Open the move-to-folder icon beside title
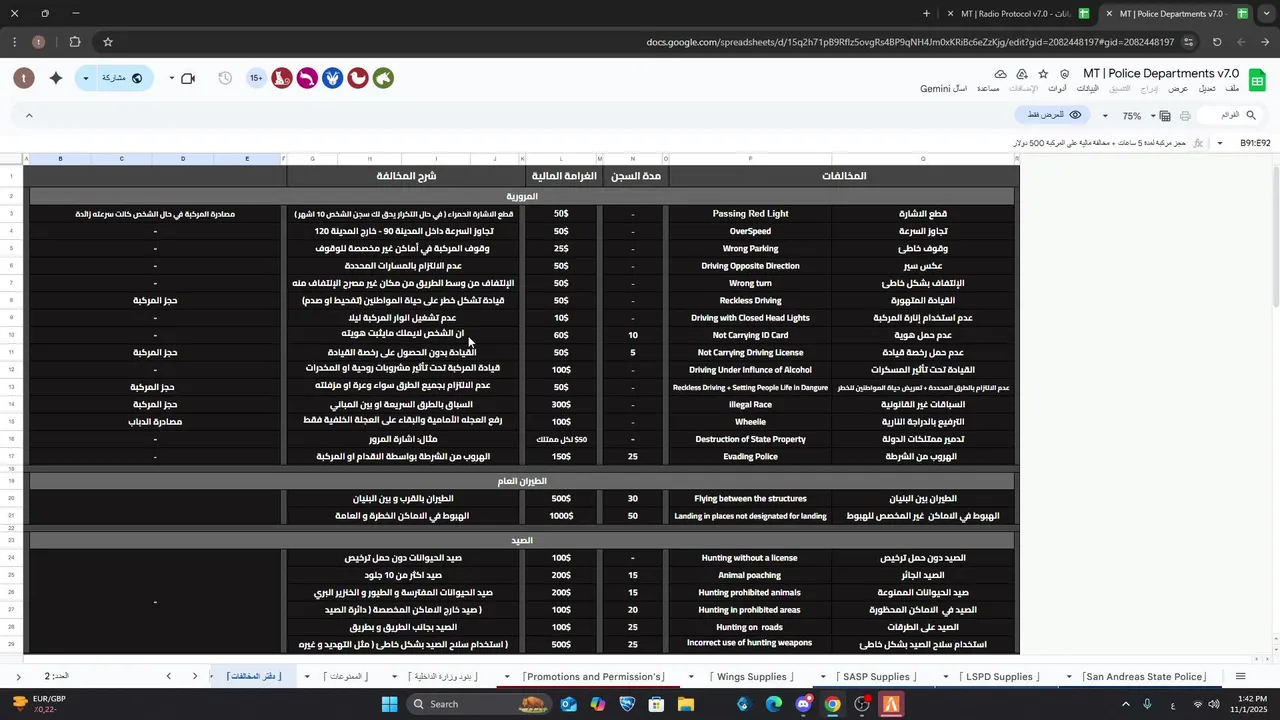1280x720 pixels. 1022,74
